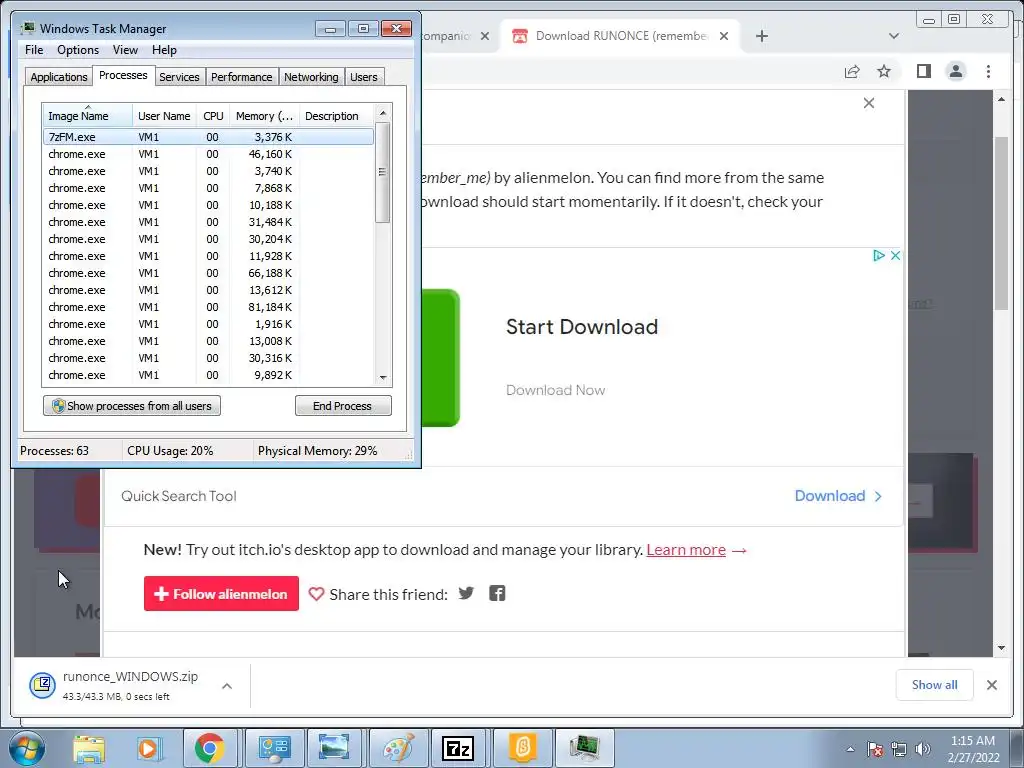This screenshot has width=1024, height=768.
Task: Click the Chrome page scrollbar thumb
Action: point(1001,223)
